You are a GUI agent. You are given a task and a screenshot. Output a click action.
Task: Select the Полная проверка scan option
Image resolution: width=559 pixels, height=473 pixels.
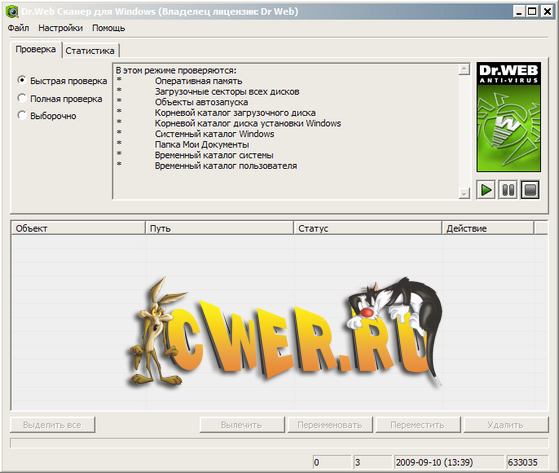point(22,98)
